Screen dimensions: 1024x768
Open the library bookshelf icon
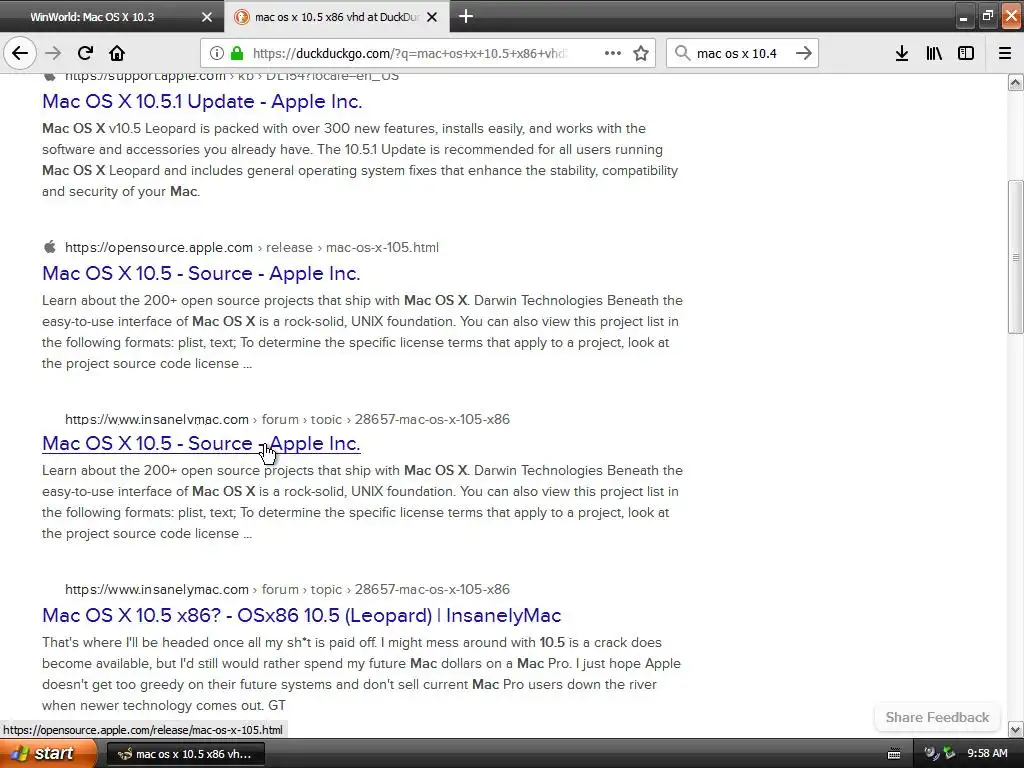(x=934, y=53)
